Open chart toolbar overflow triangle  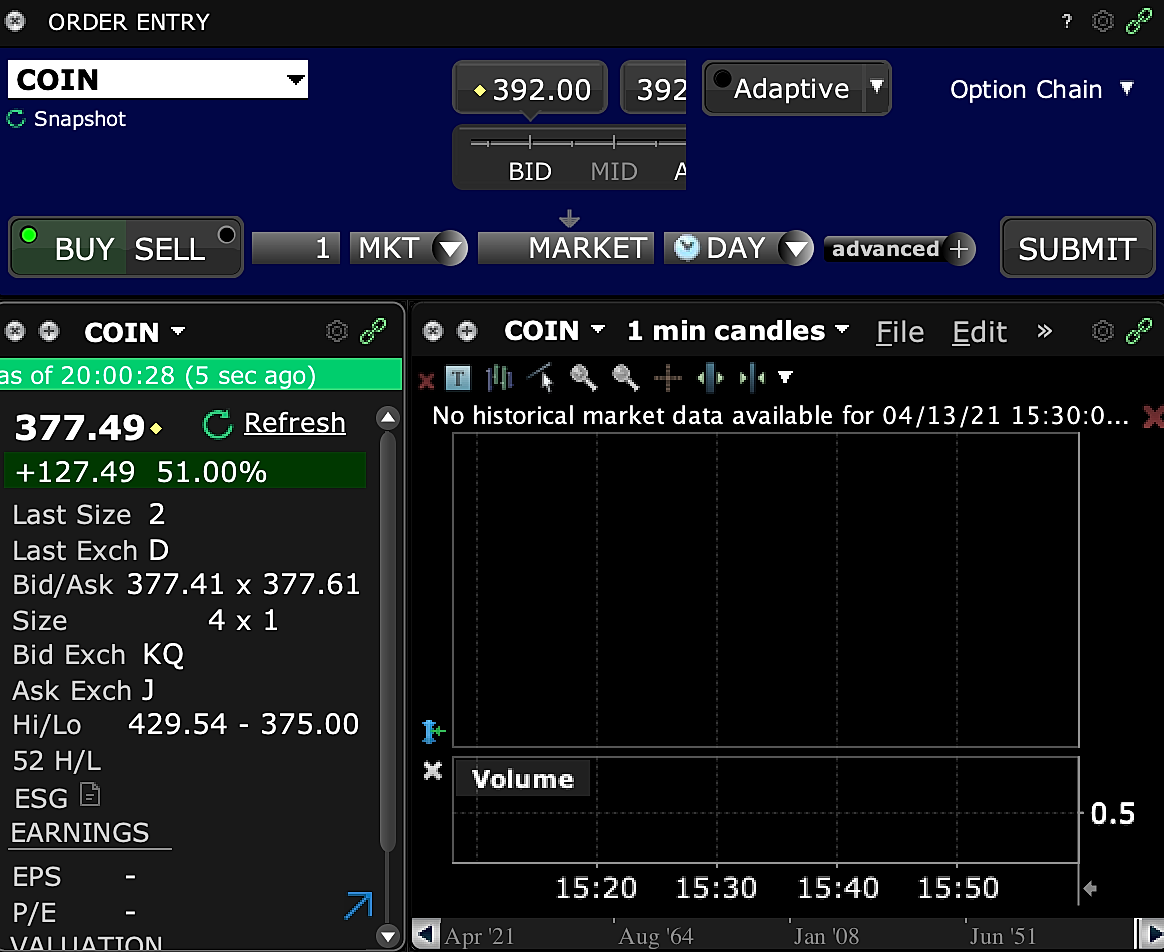coord(785,378)
